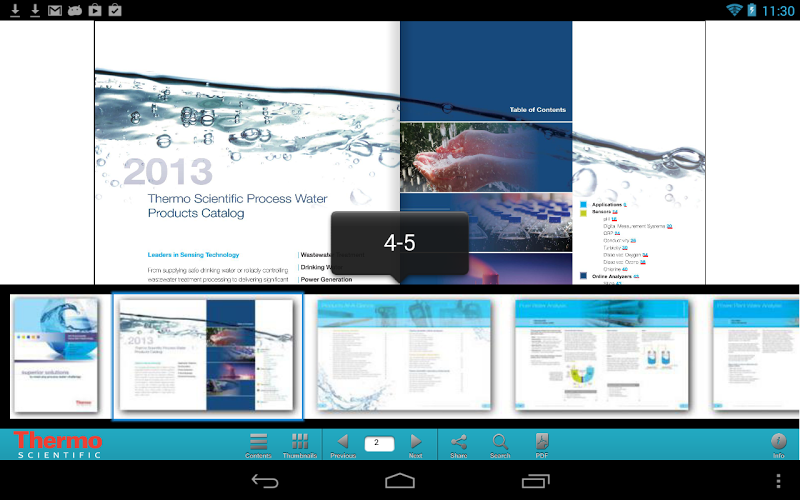The width and height of the screenshot is (800, 500).
Task: Tap the Thermo Scientific logo
Action: 58,444
